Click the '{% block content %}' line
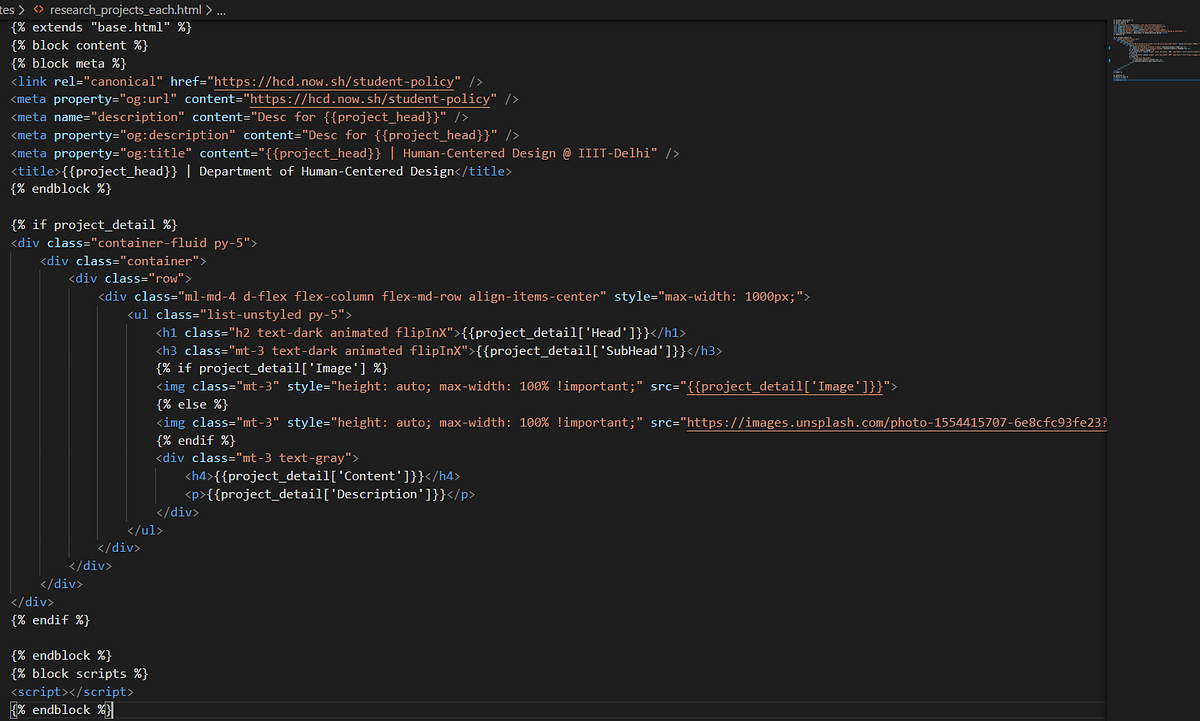The width and height of the screenshot is (1200, 721). 80,45
